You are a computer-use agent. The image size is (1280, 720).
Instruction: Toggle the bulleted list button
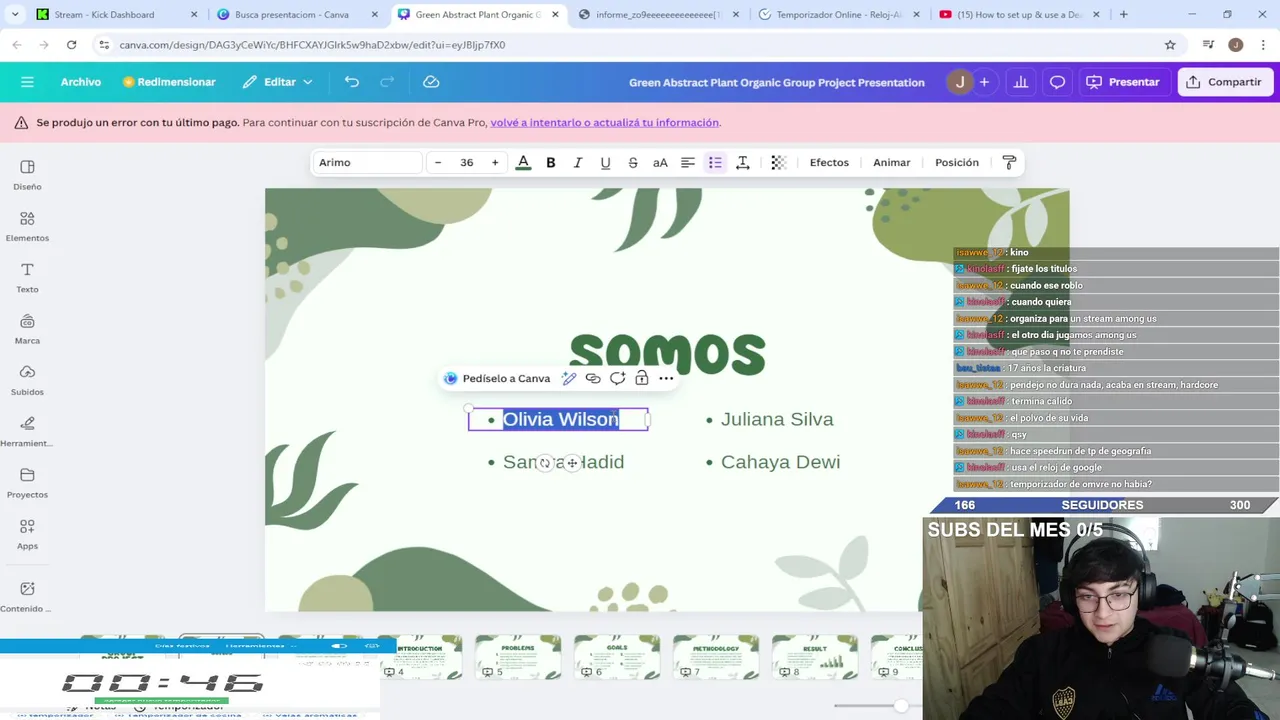click(x=715, y=162)
